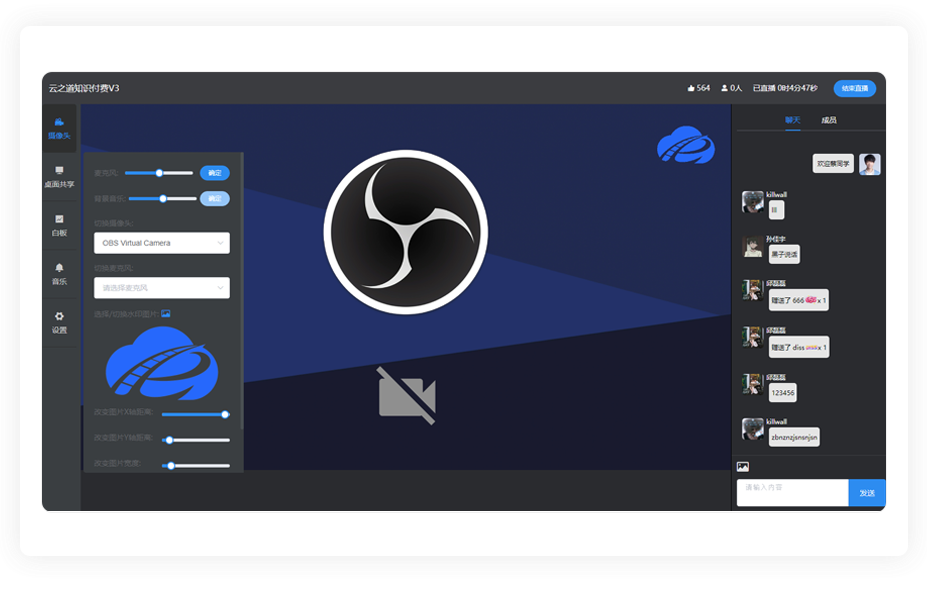Adjust the microphone volume slider
The width and height of the screenshot is (927, 589).
pos(159,173)
